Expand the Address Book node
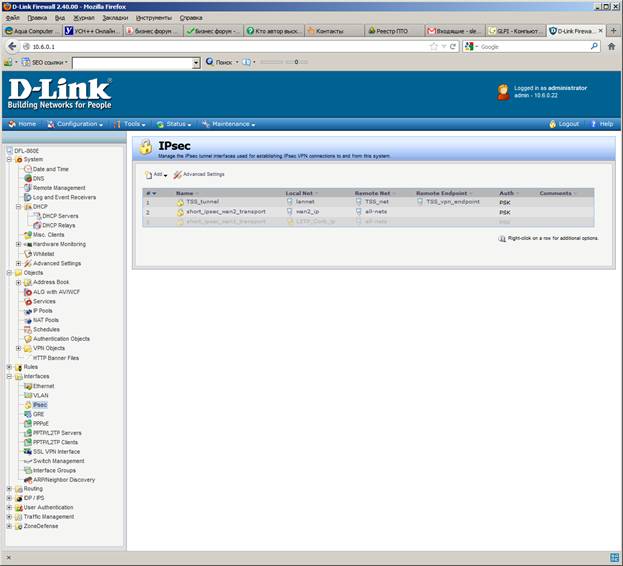 click(x=18, y=282)
